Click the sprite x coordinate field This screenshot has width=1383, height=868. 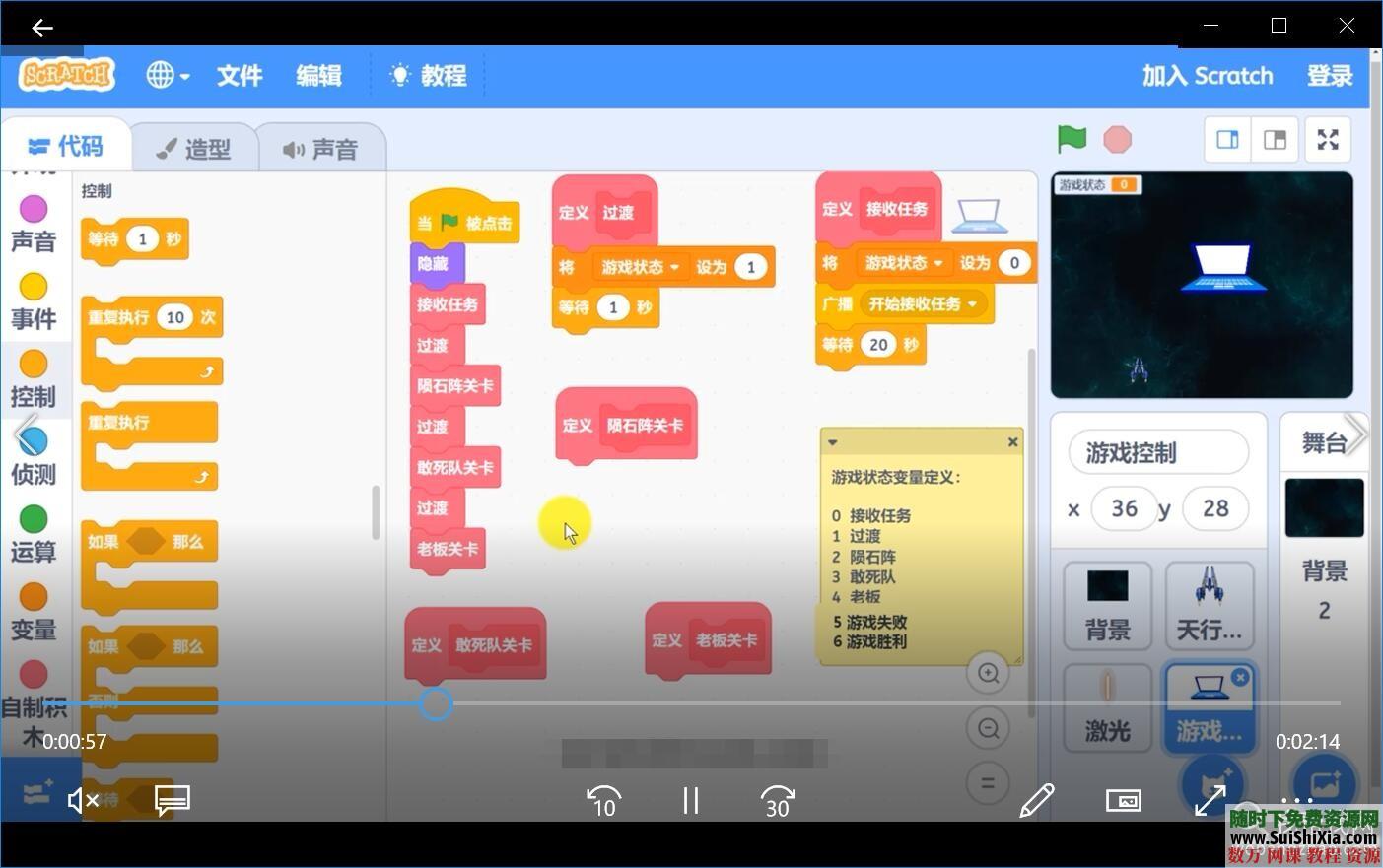point(1124,508)
